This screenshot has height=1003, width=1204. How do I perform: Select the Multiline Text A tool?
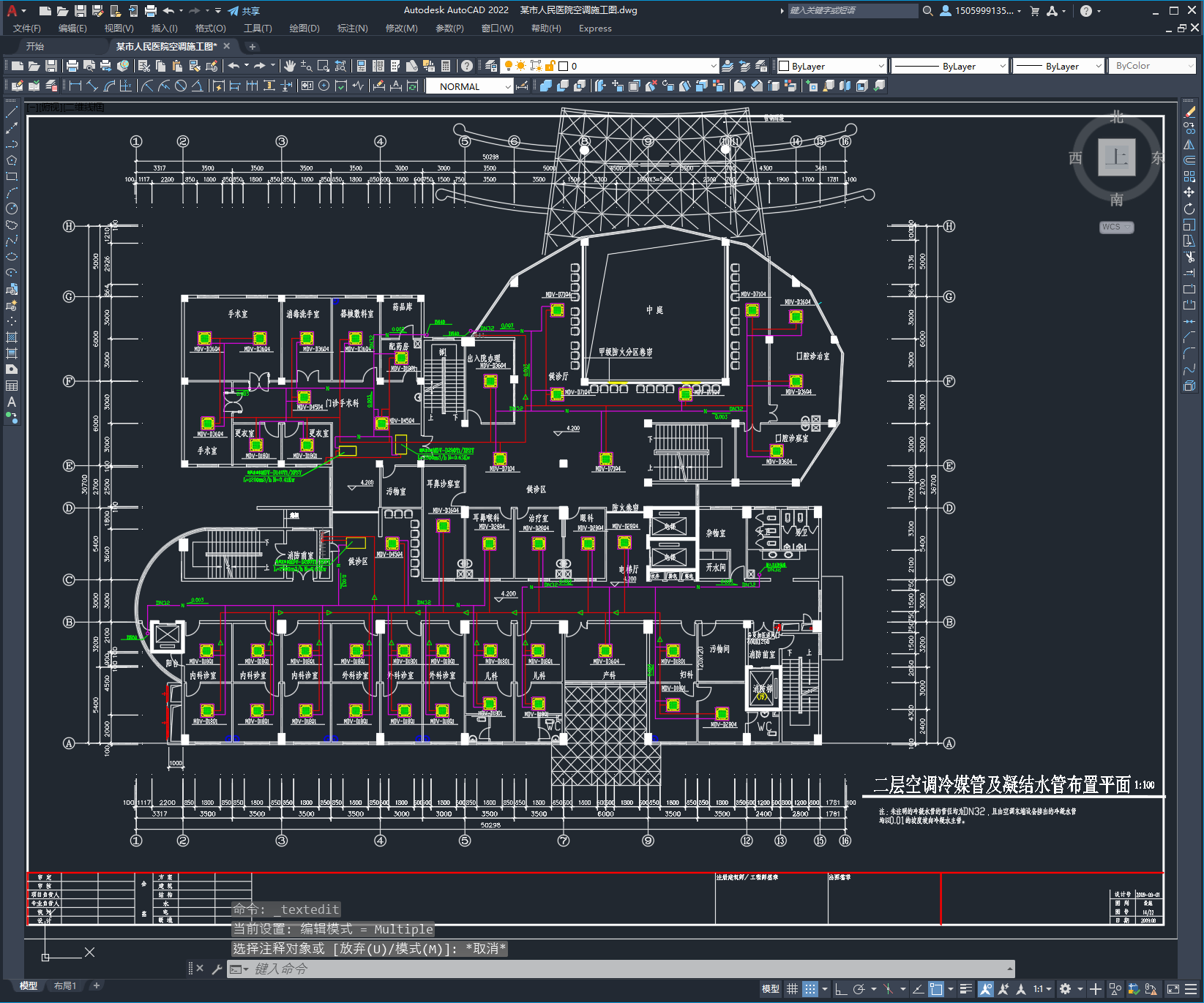12,402
